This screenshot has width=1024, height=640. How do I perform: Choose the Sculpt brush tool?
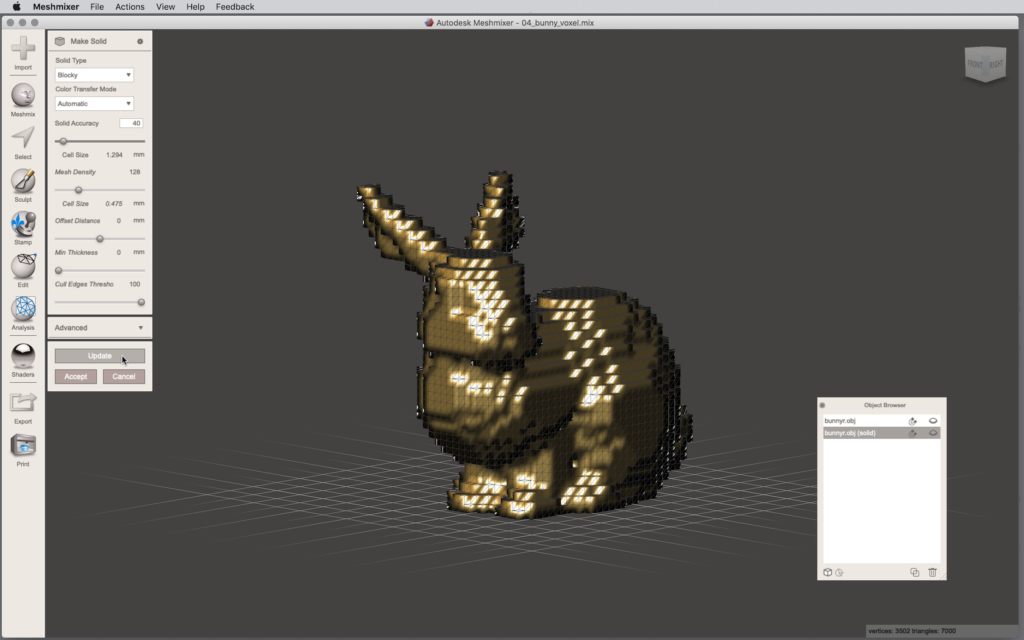23,181
